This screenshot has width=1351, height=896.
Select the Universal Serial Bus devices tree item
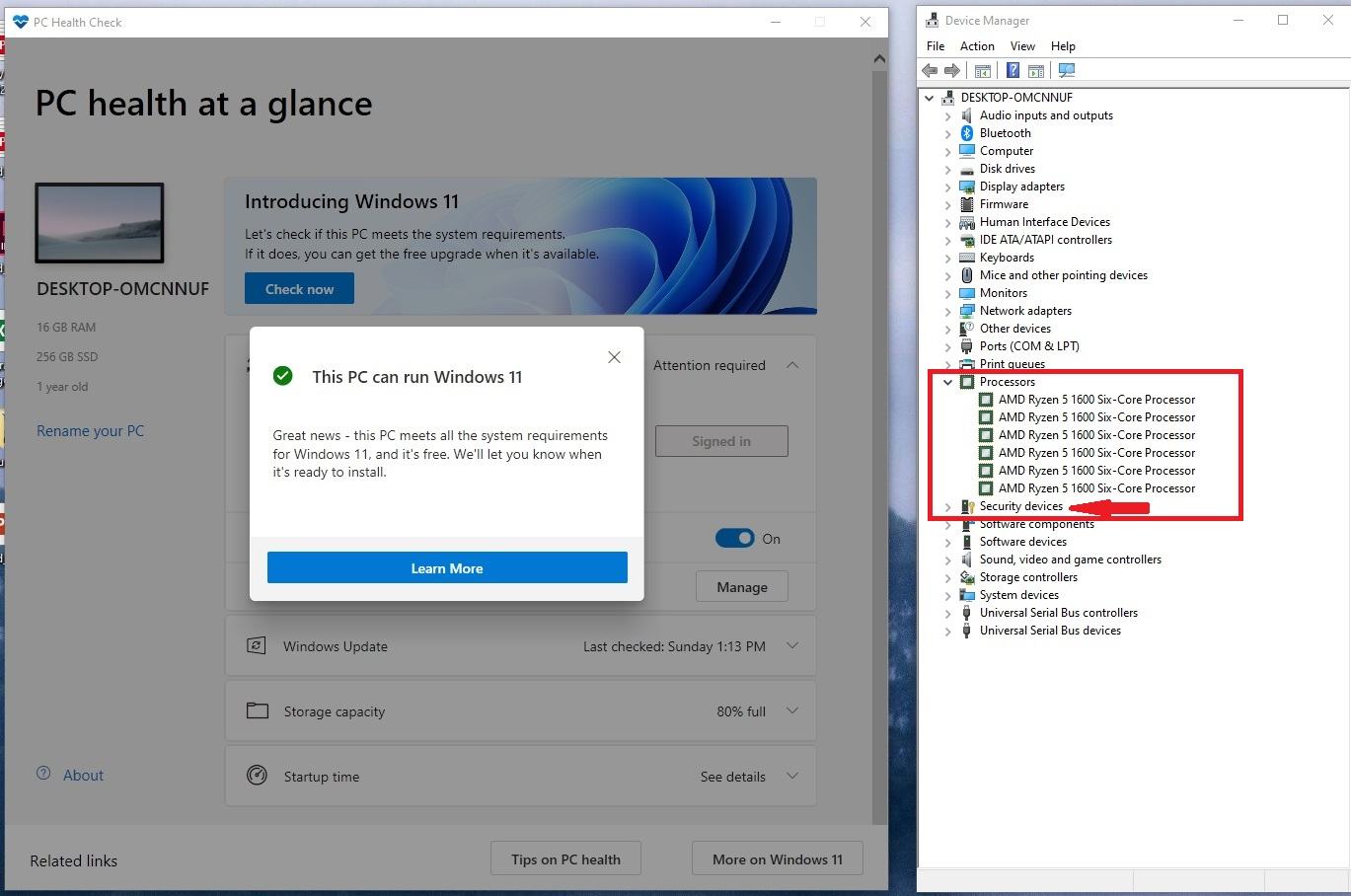[x=1049, y=631]
